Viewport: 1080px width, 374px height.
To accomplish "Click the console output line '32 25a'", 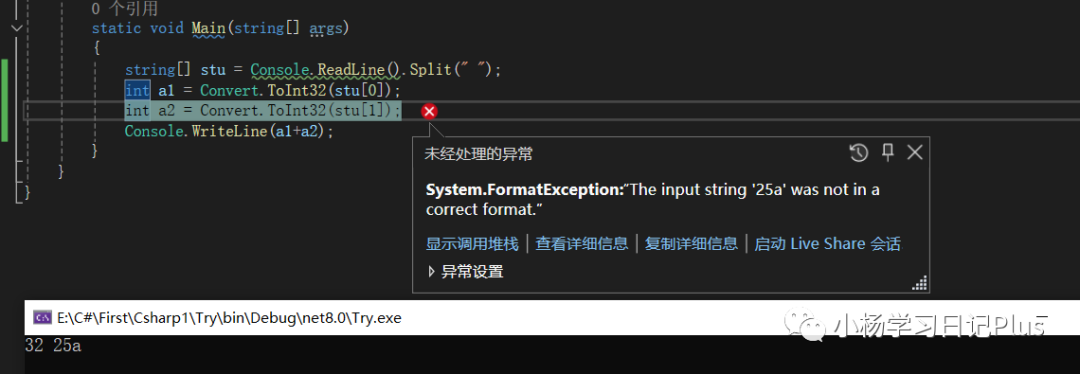I will pyautogui.click(x=53, y=346).
